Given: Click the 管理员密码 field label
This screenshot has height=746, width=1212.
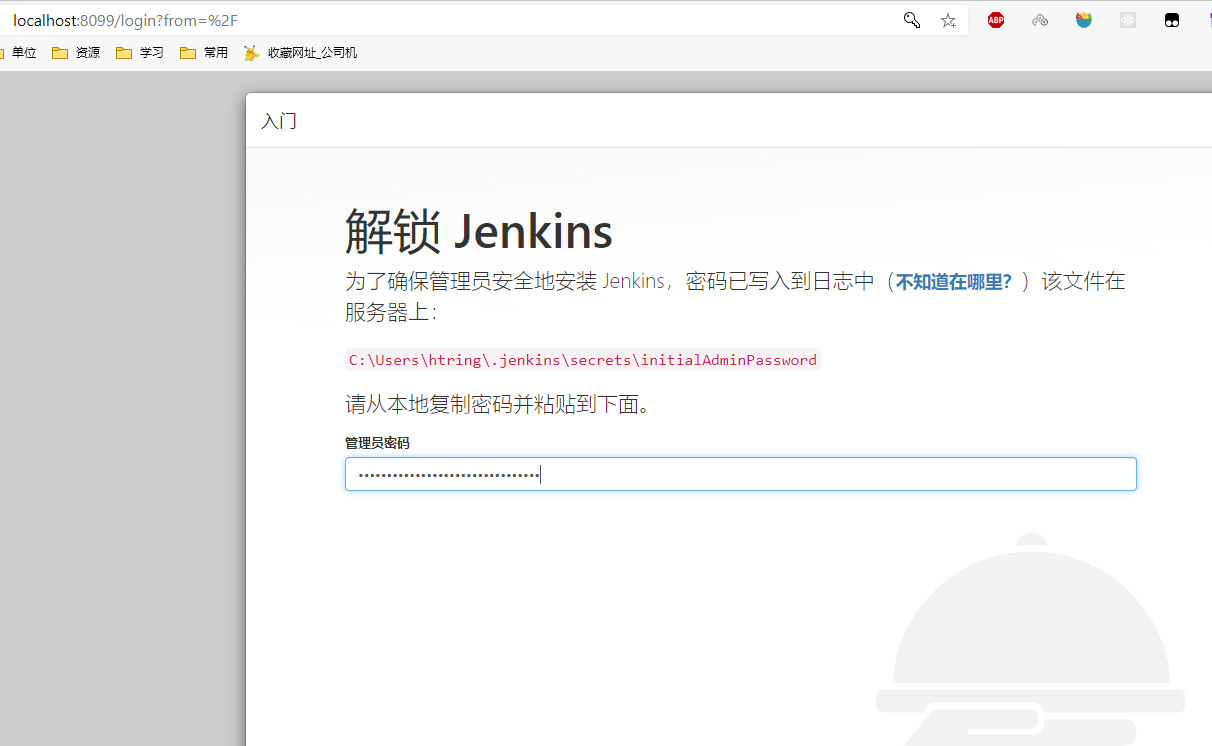Looking at the screenshot, I should (377, 443).
